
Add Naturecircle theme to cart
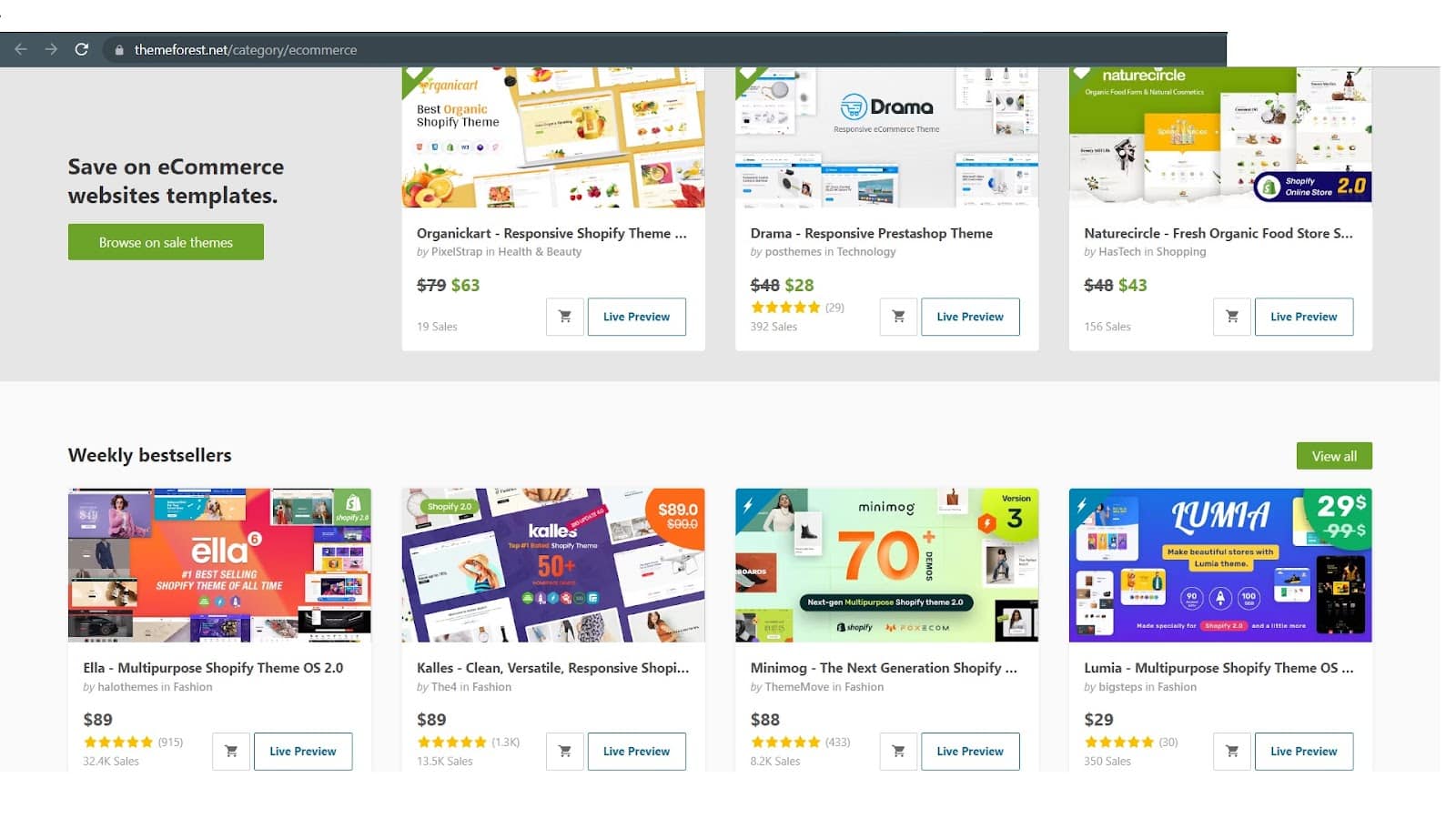(x=1232, y=317)
